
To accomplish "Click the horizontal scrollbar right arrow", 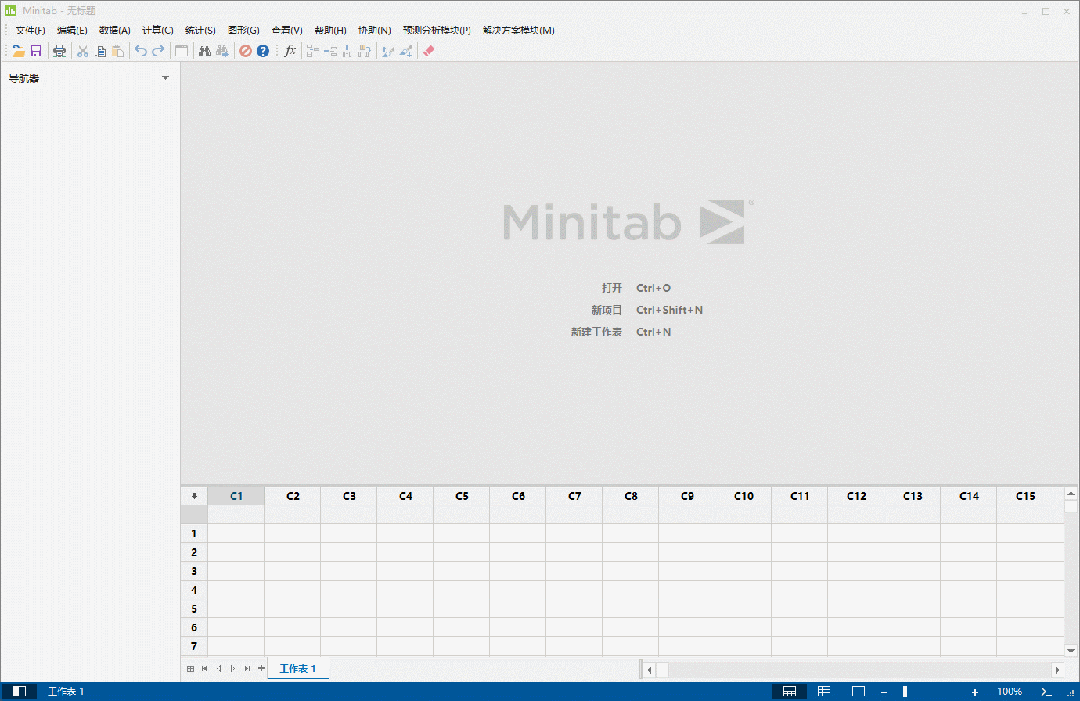I will 1057,669.
